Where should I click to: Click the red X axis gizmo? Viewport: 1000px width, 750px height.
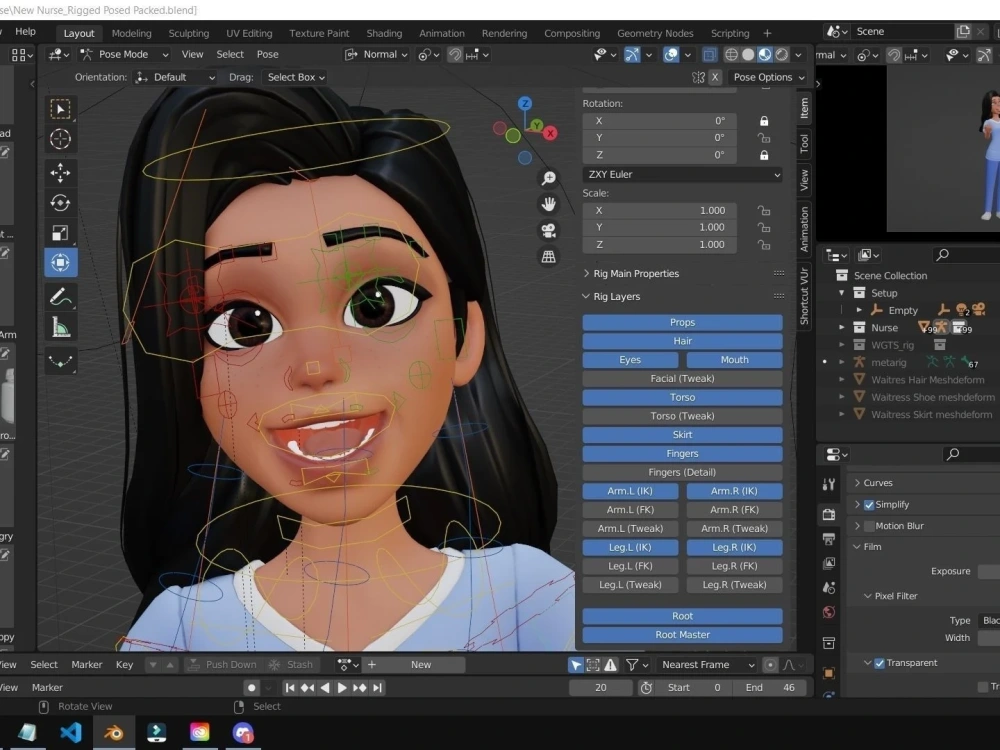[x=550, y=133]
